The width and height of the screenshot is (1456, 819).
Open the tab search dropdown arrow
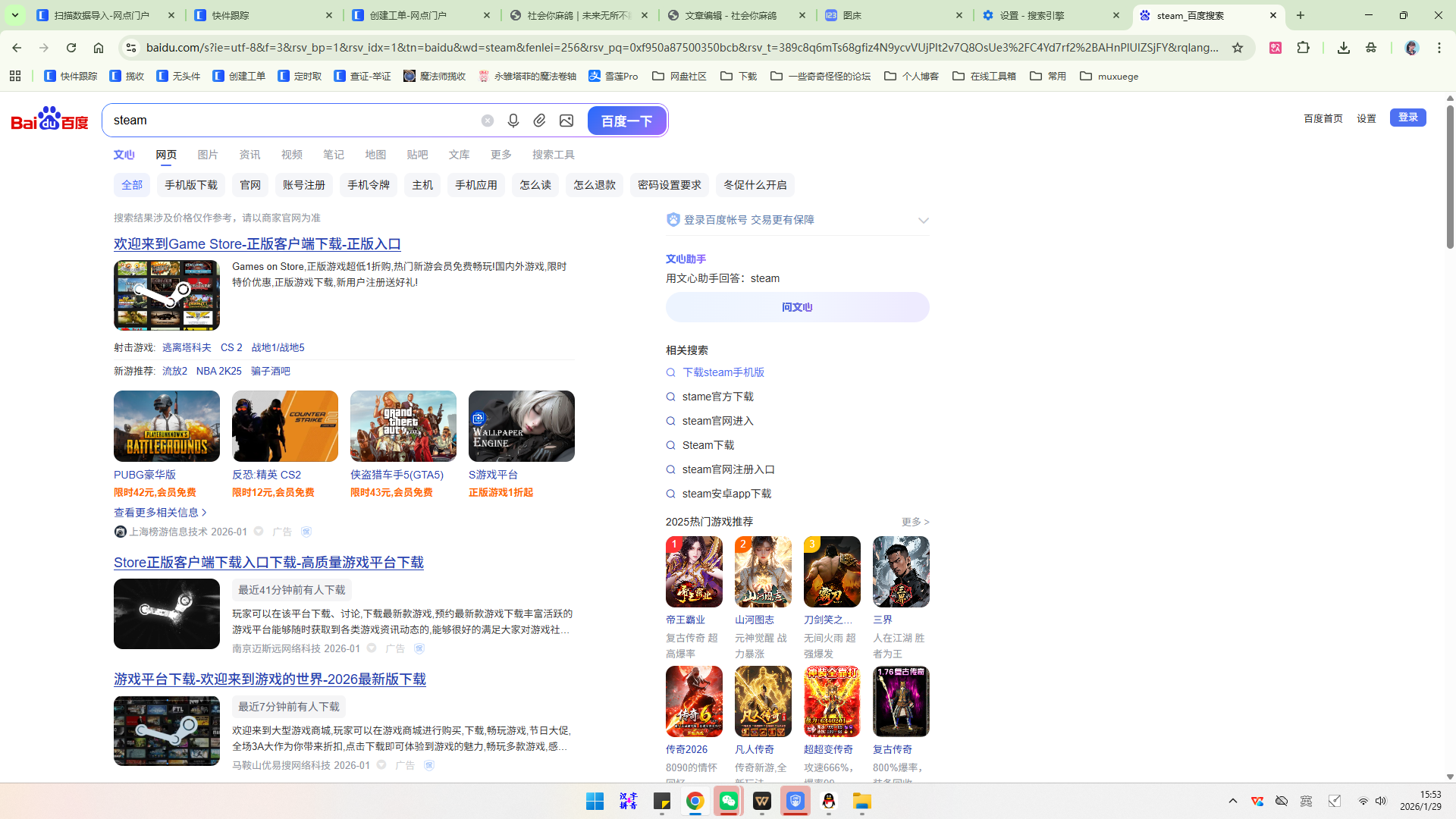pyautogui.click(x=15, y=15)
